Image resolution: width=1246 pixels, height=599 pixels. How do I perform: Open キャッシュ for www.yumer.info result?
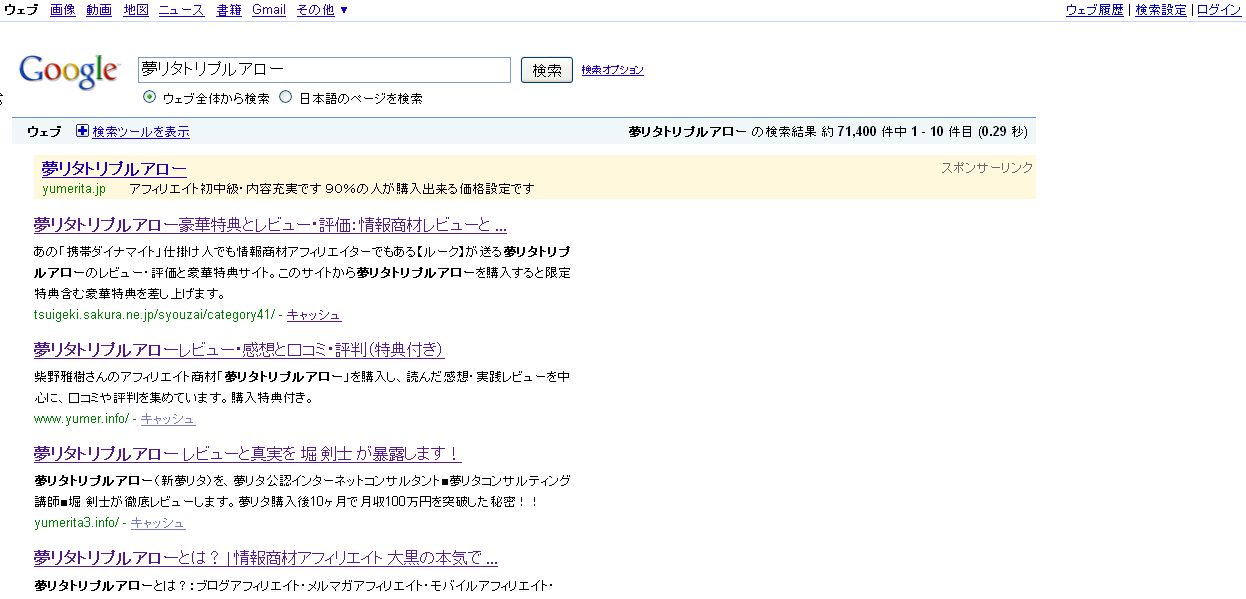click(168, 419)
